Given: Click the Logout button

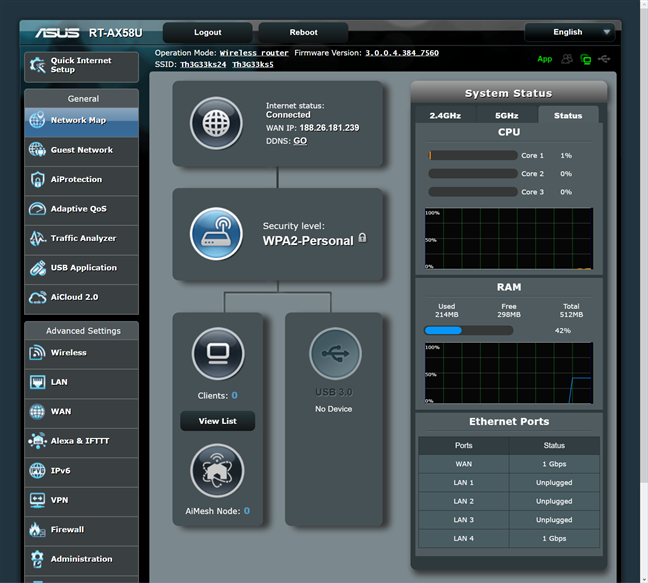Looking at the screenshot, I should click(x=207, y=33).
